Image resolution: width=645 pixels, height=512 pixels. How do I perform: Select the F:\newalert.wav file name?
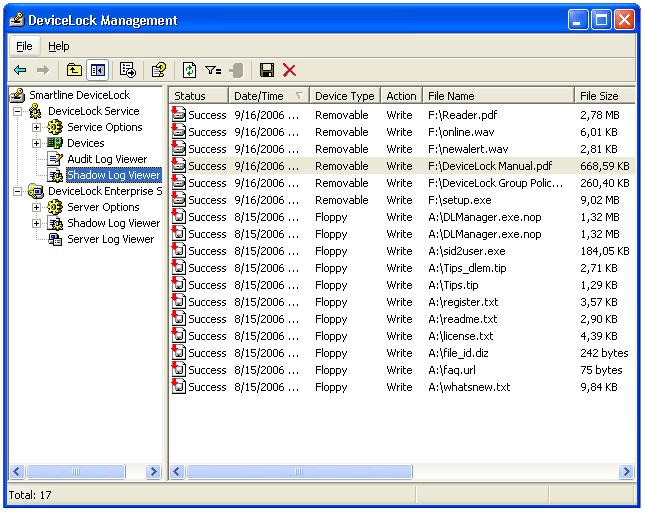[468, 149]
